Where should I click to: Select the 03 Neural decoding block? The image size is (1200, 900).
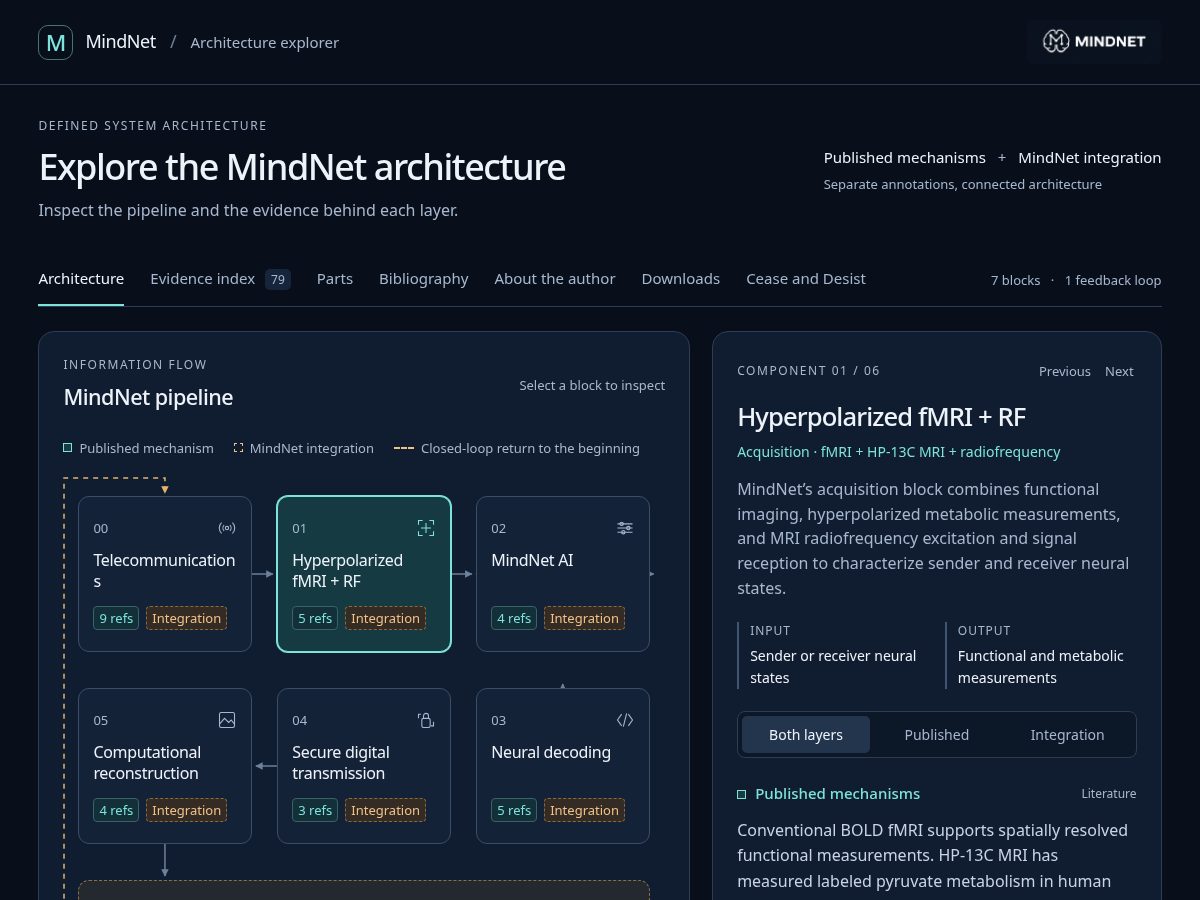point(563,766)
